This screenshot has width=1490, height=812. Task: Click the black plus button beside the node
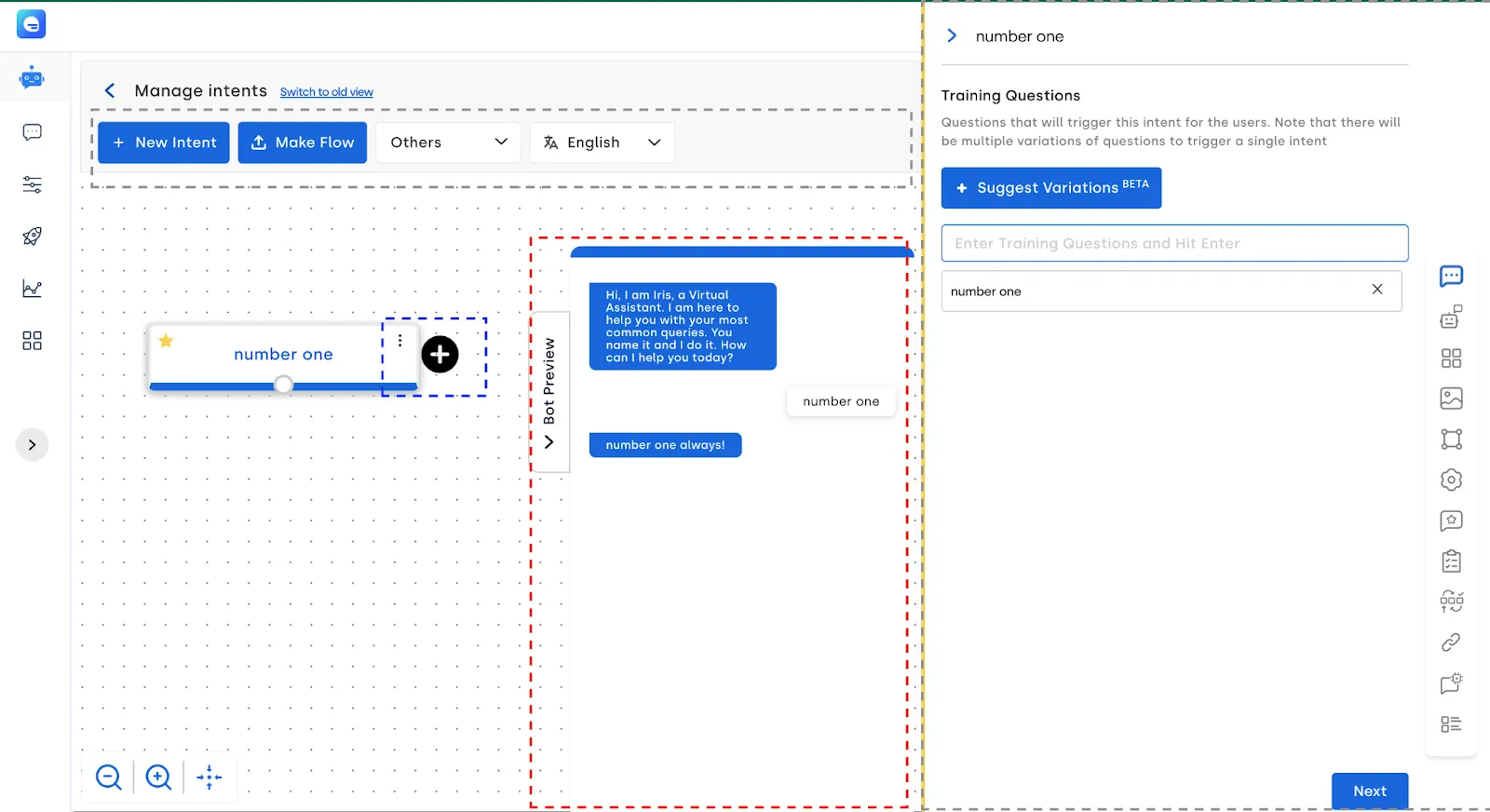(x=440, y=355)
